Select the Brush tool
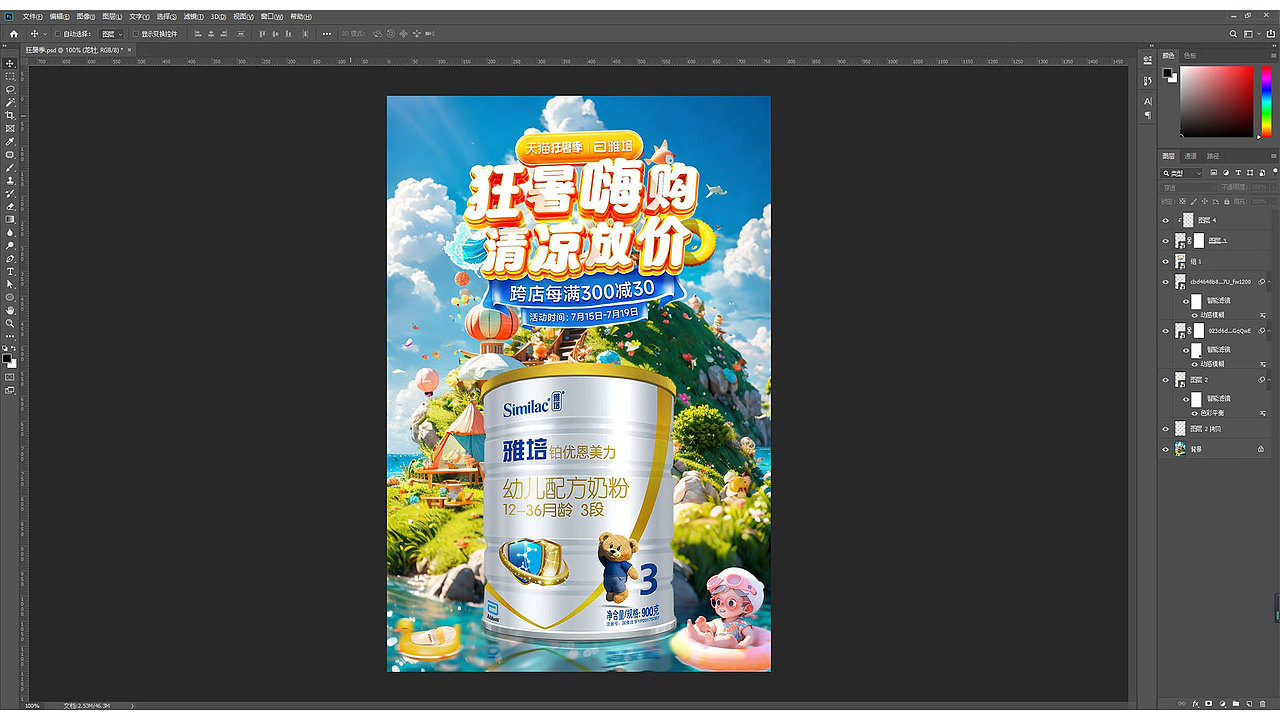Screen dimensions: 1280x720 pyautogui.click(x=10, y=167)
